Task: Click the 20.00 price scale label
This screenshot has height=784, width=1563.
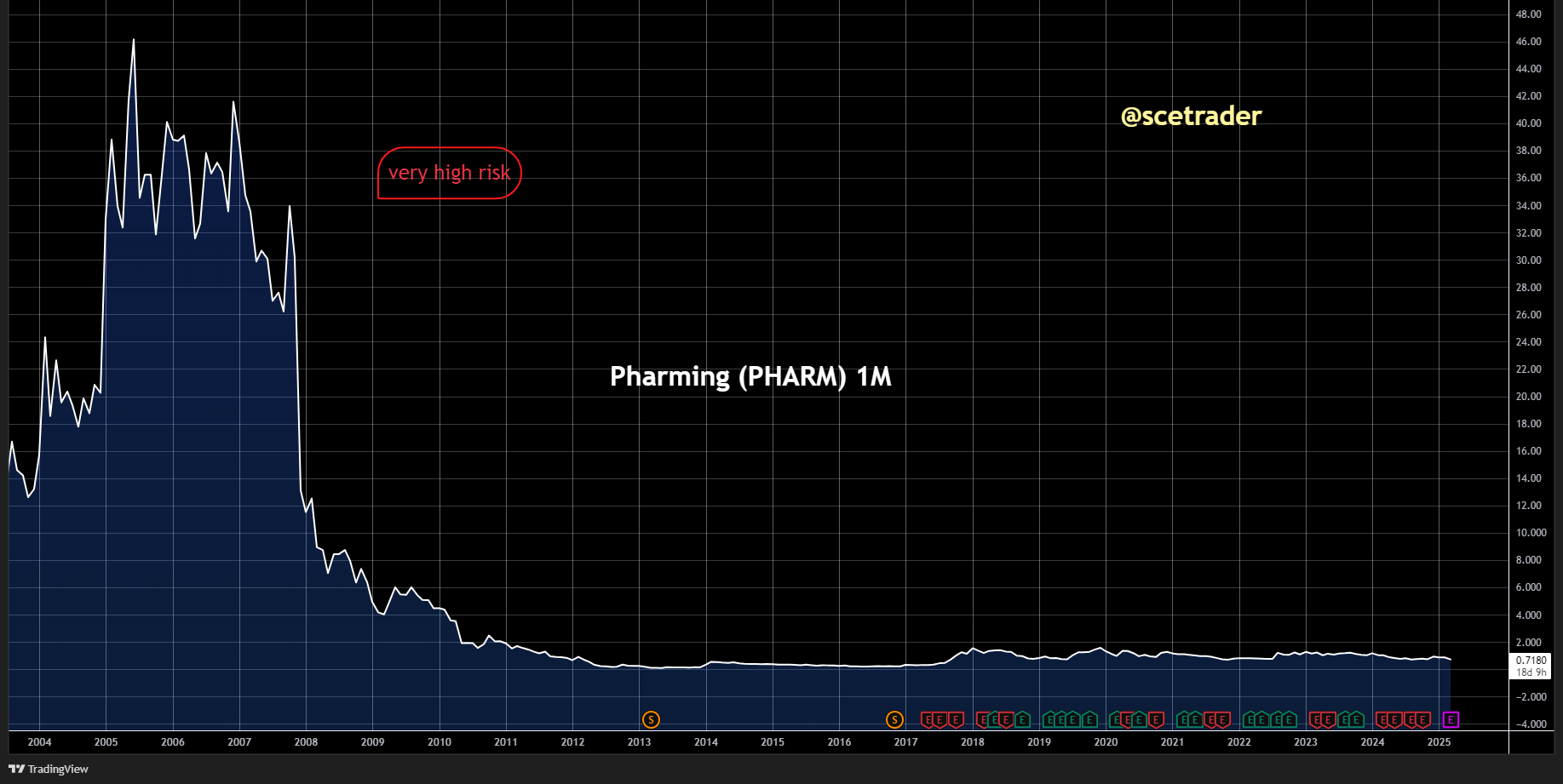Action: (x=1529, y=397)
